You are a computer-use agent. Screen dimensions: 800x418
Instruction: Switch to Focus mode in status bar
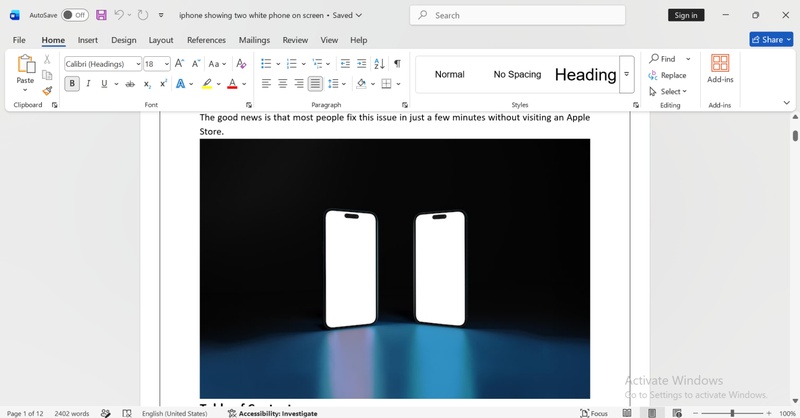594,413
